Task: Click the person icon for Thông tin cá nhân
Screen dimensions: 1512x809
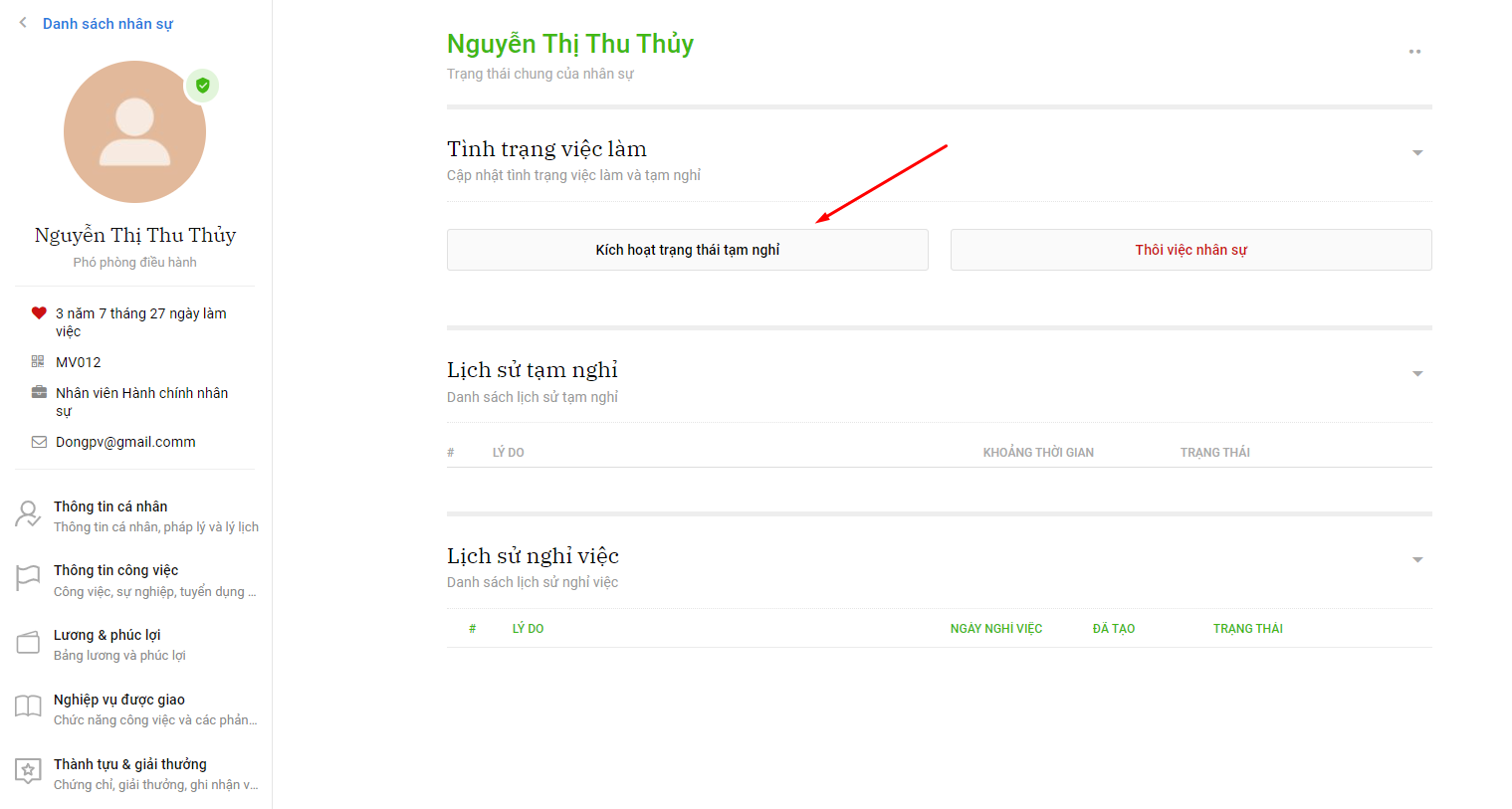Action: point(28,514)
